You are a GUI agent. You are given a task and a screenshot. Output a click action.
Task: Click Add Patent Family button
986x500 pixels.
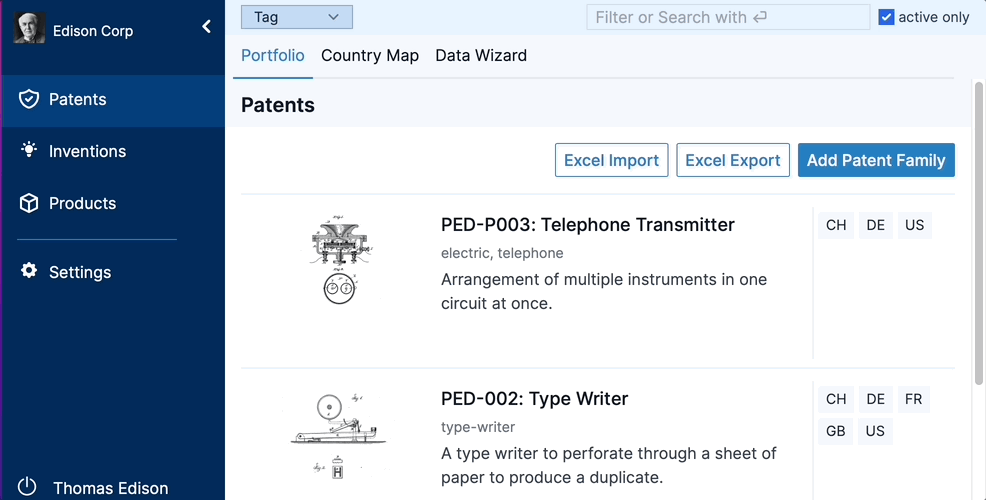click(x=876, y=160)
